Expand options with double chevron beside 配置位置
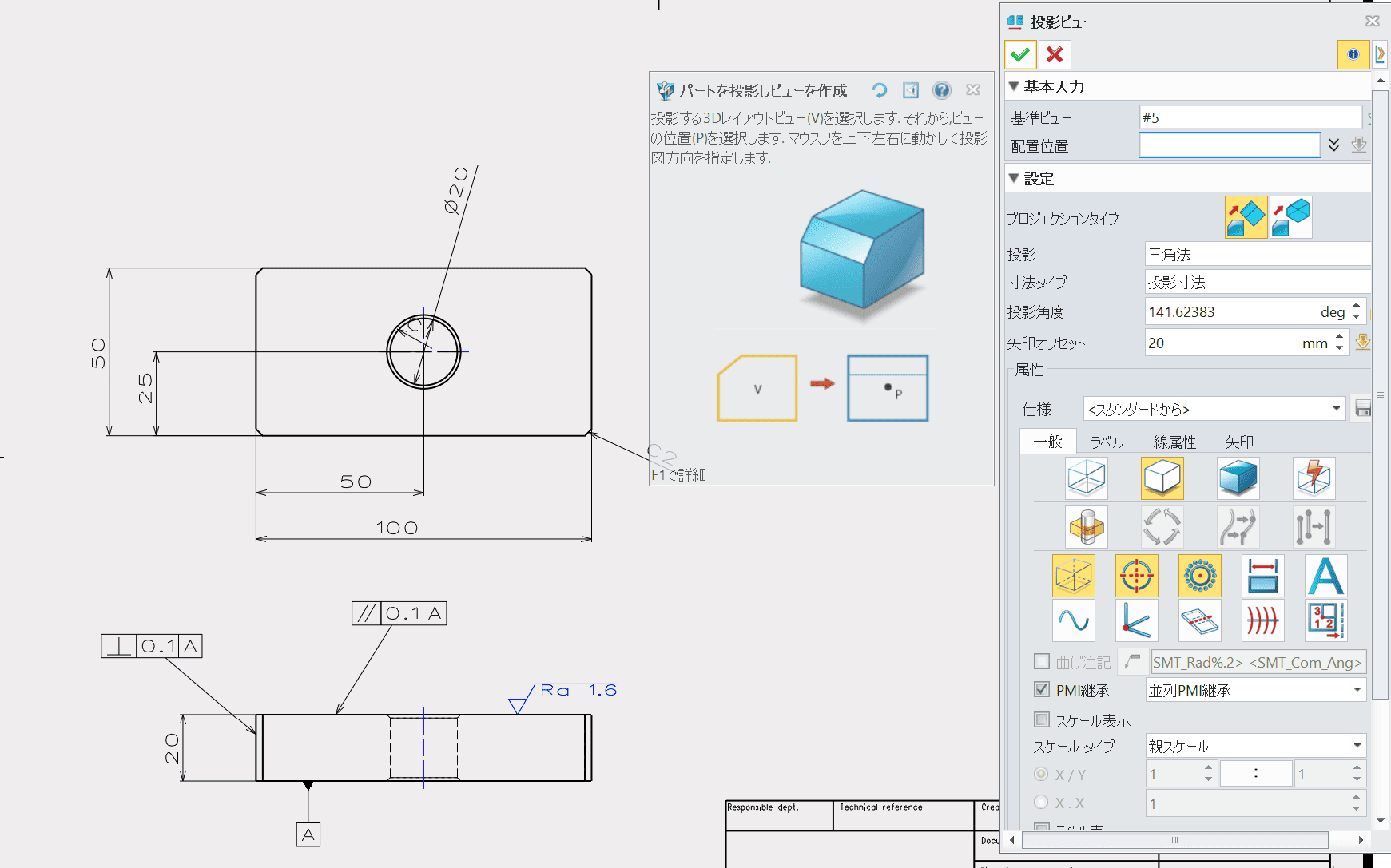Viewport: 1391px width, 868px height. [1333, 145]
